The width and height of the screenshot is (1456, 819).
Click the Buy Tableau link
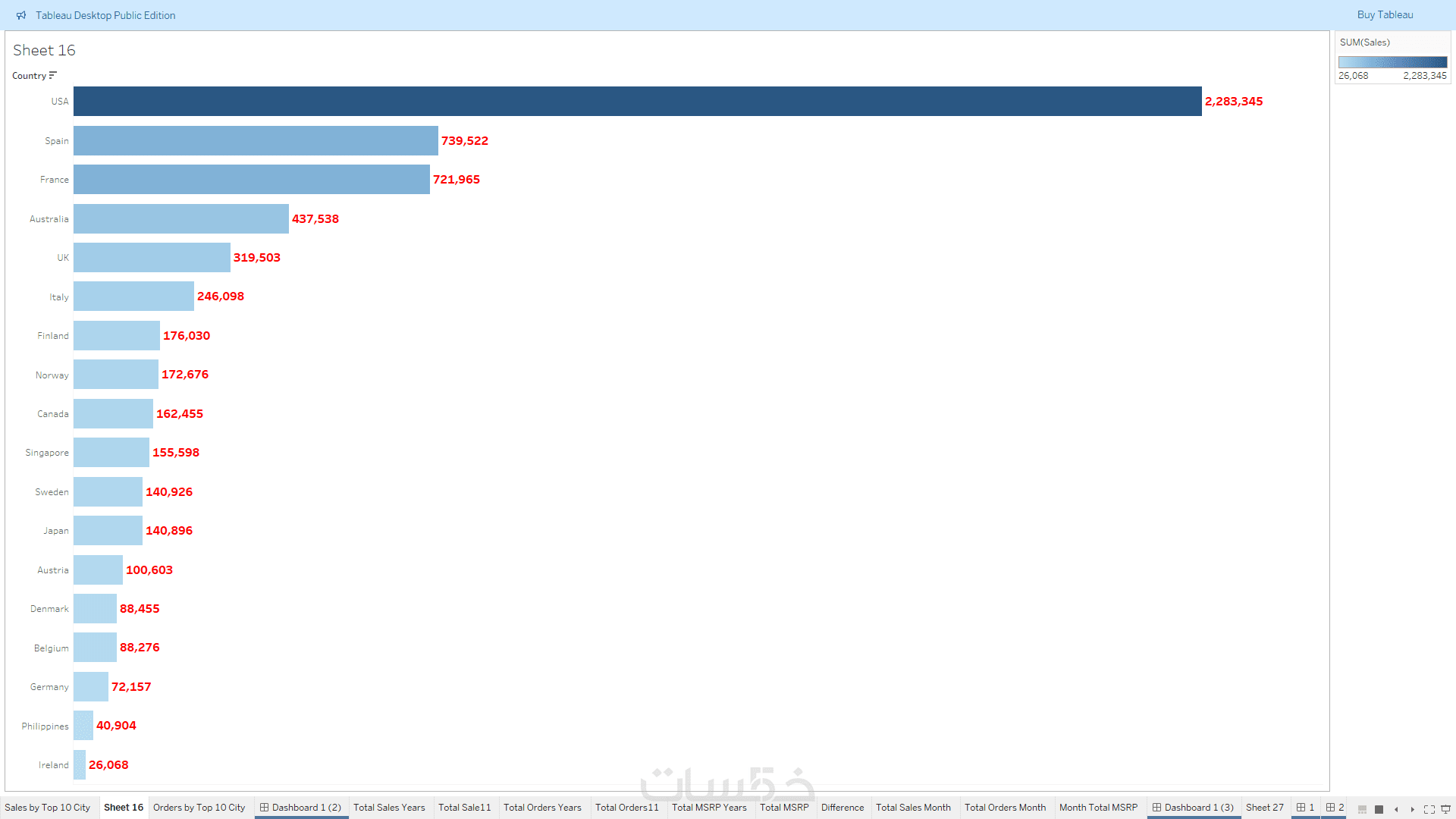[1385, 15]
